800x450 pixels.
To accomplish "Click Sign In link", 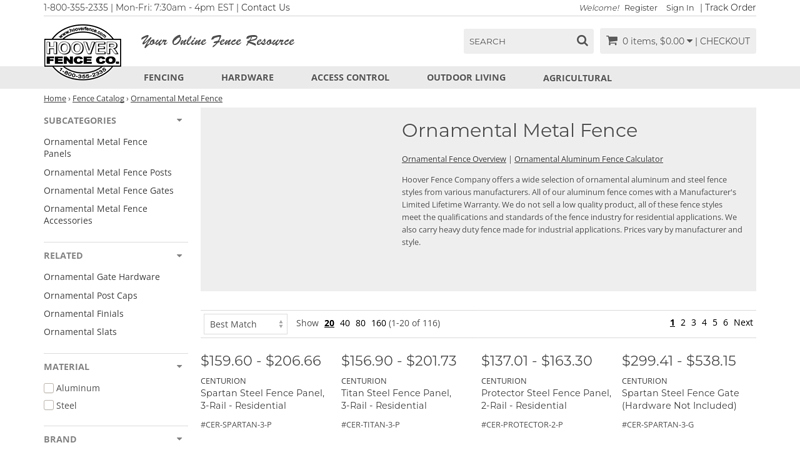I will pos(680,8).
